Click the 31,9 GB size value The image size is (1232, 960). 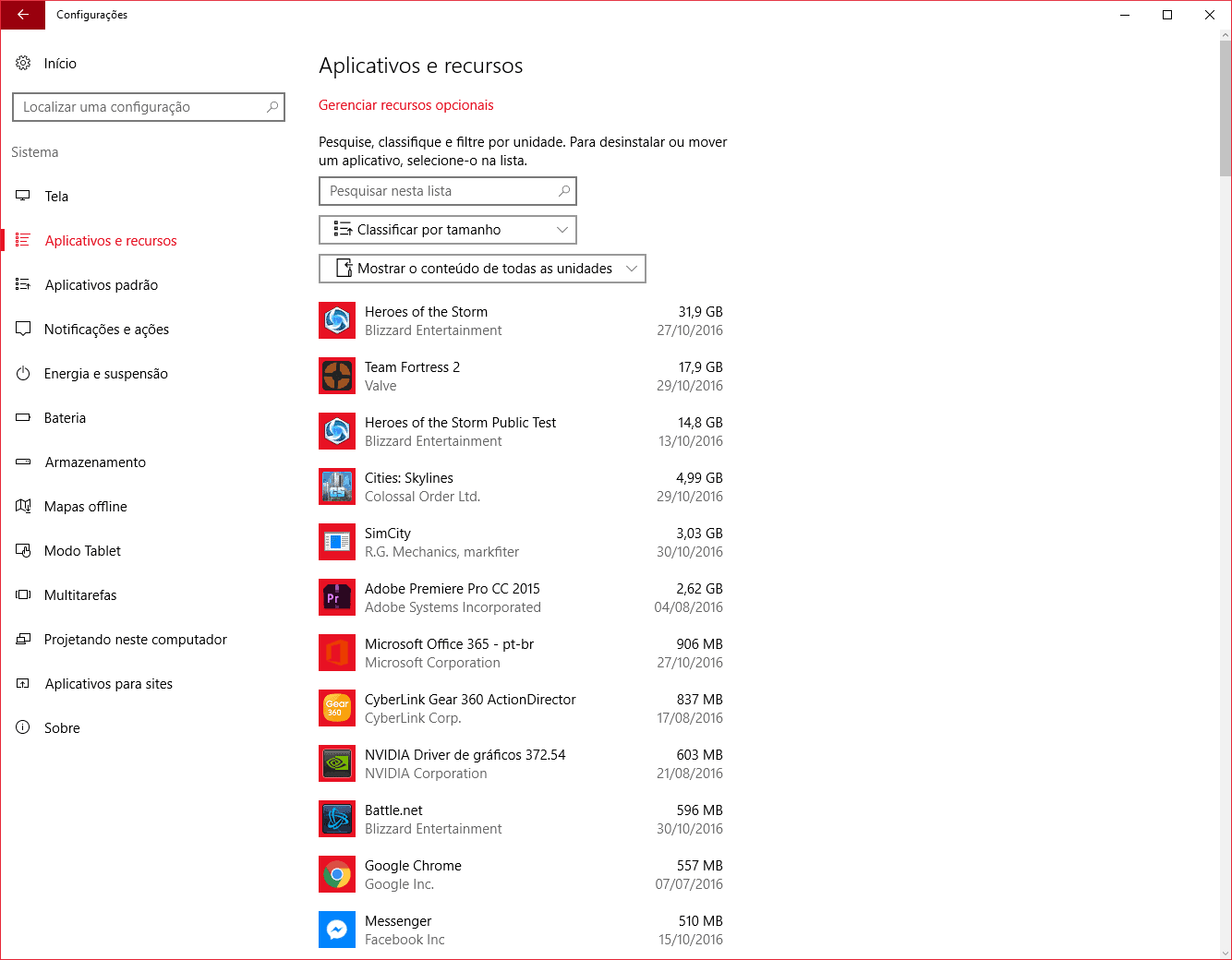point(701,312)
